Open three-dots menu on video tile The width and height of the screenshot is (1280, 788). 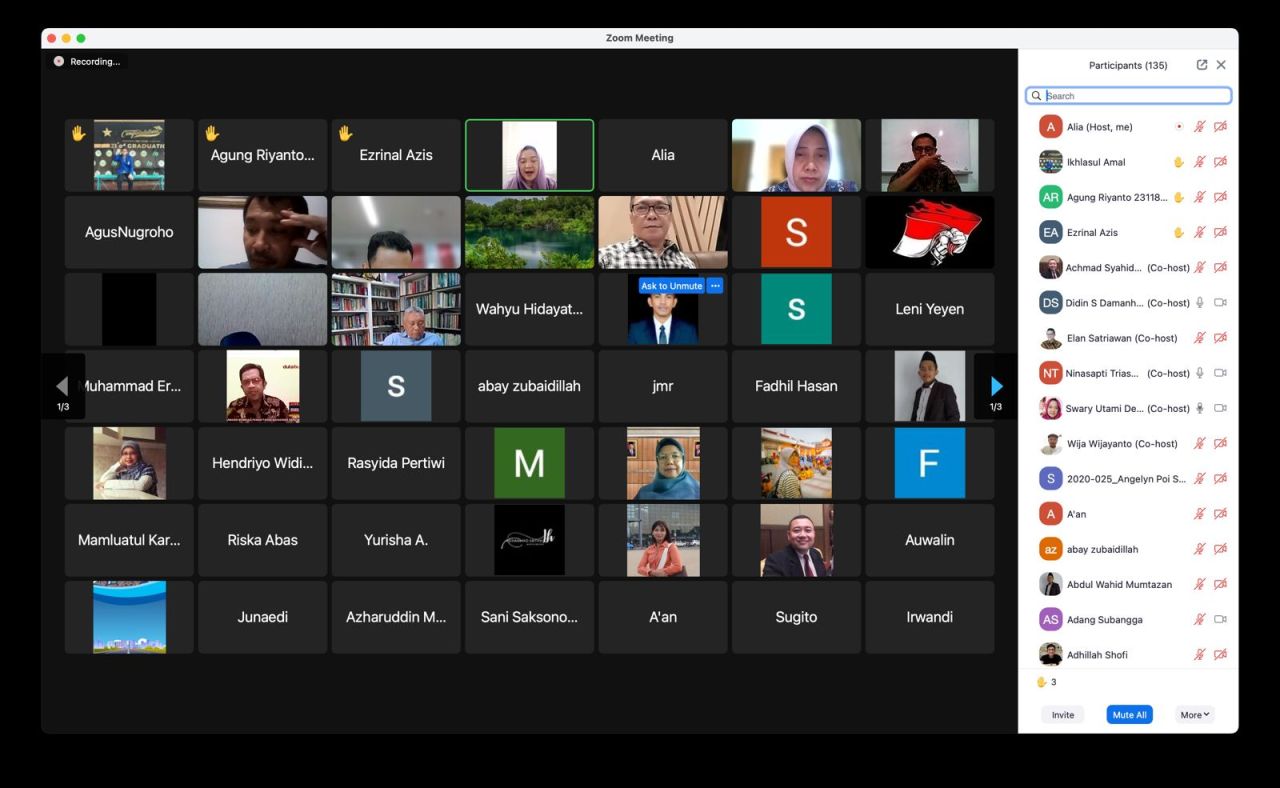[715, 286]
